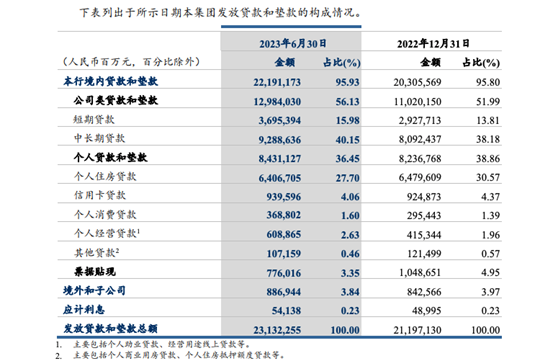Click the 中长期贷款 row label
553x361 pixels.
99,139
